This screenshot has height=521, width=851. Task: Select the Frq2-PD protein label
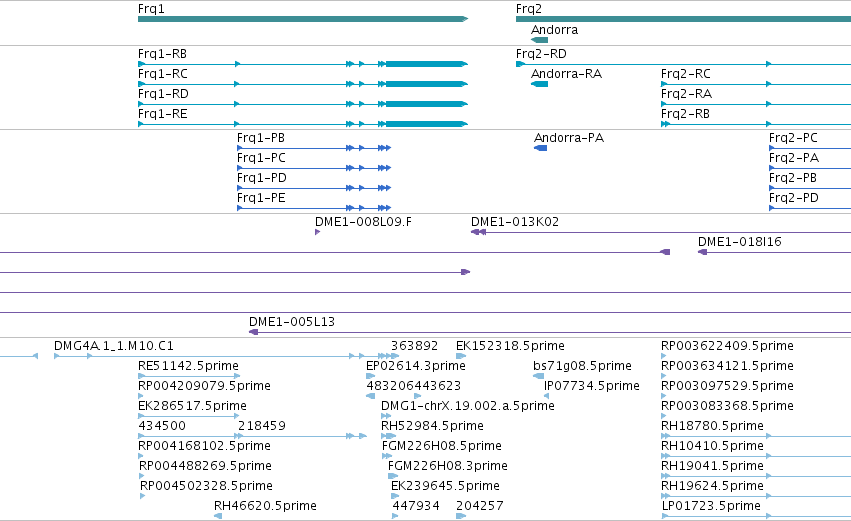793,198
